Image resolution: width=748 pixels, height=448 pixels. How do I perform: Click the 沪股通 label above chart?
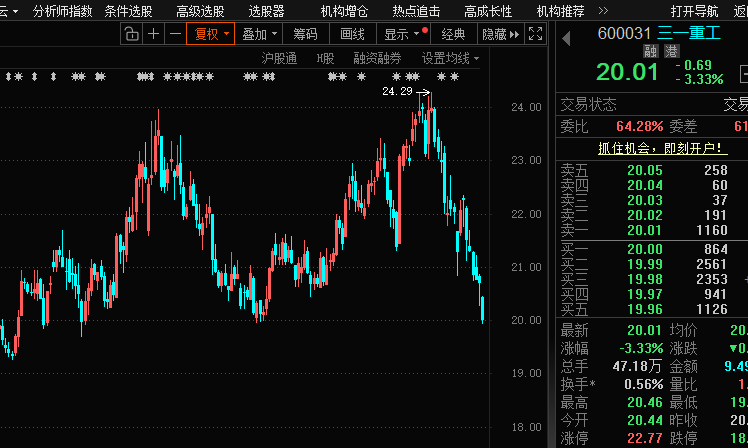coord(279,58)
